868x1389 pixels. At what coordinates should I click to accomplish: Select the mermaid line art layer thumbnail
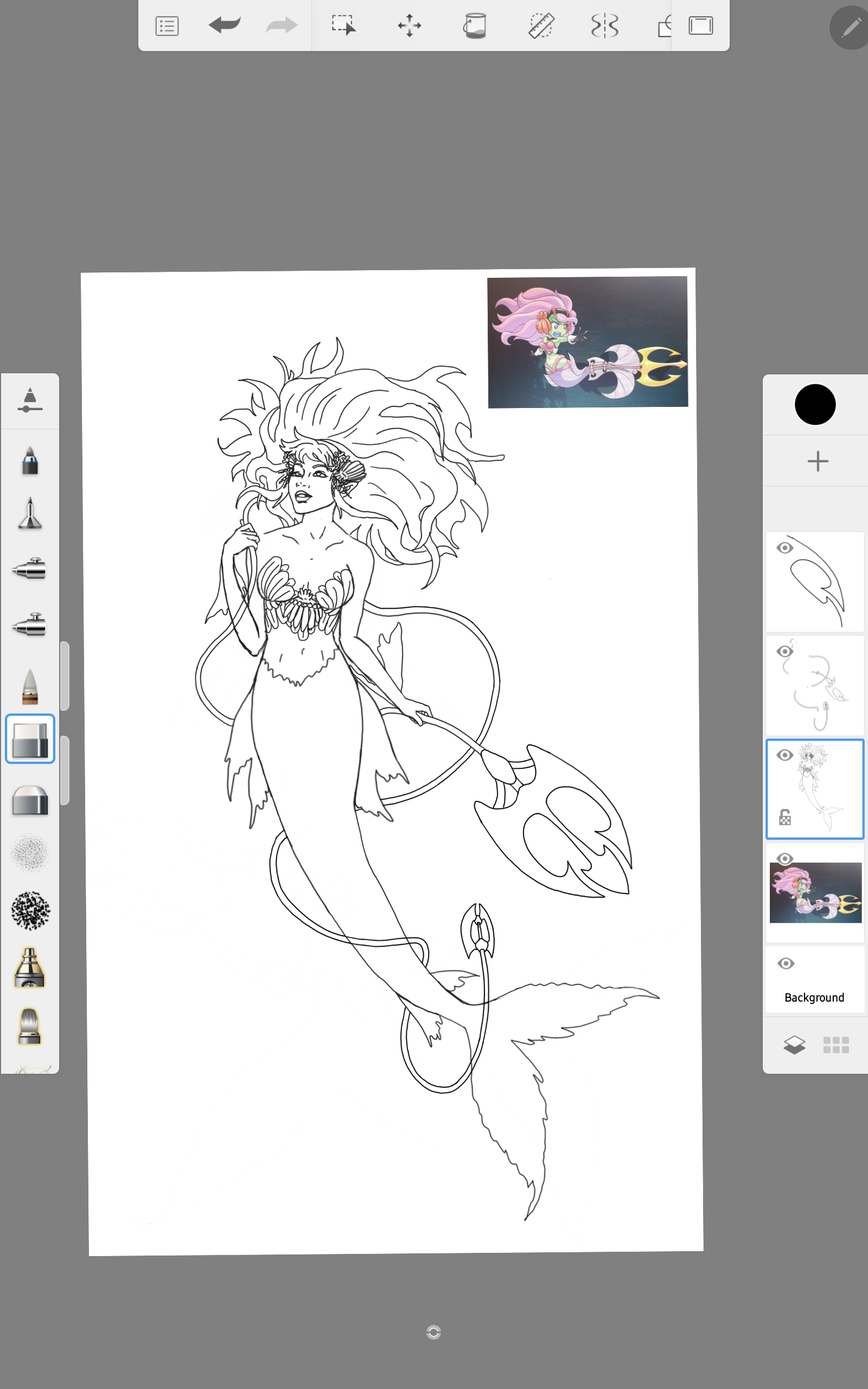click(x=815, y=789)
